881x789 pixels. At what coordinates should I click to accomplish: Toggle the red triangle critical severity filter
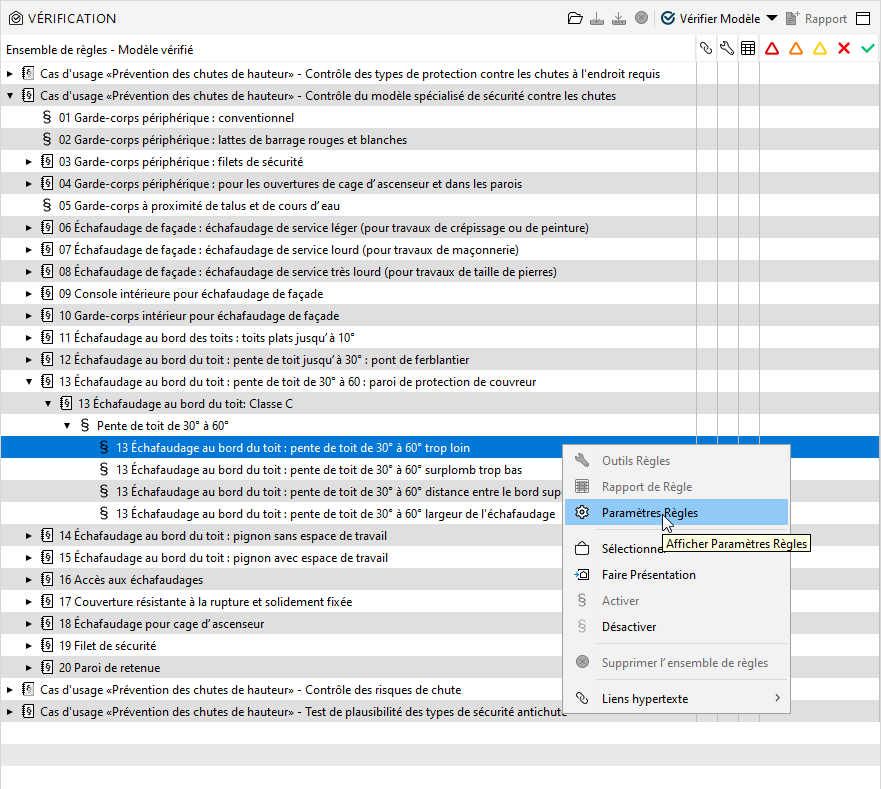(x=772, y=49)
